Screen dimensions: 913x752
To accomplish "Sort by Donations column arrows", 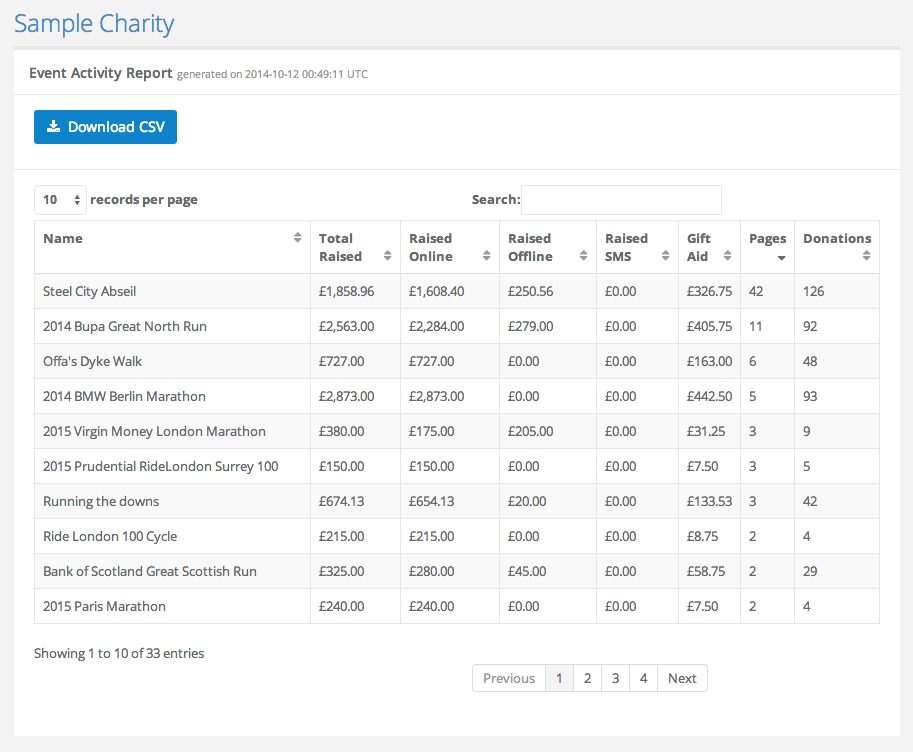I will [x=866, y=256].
